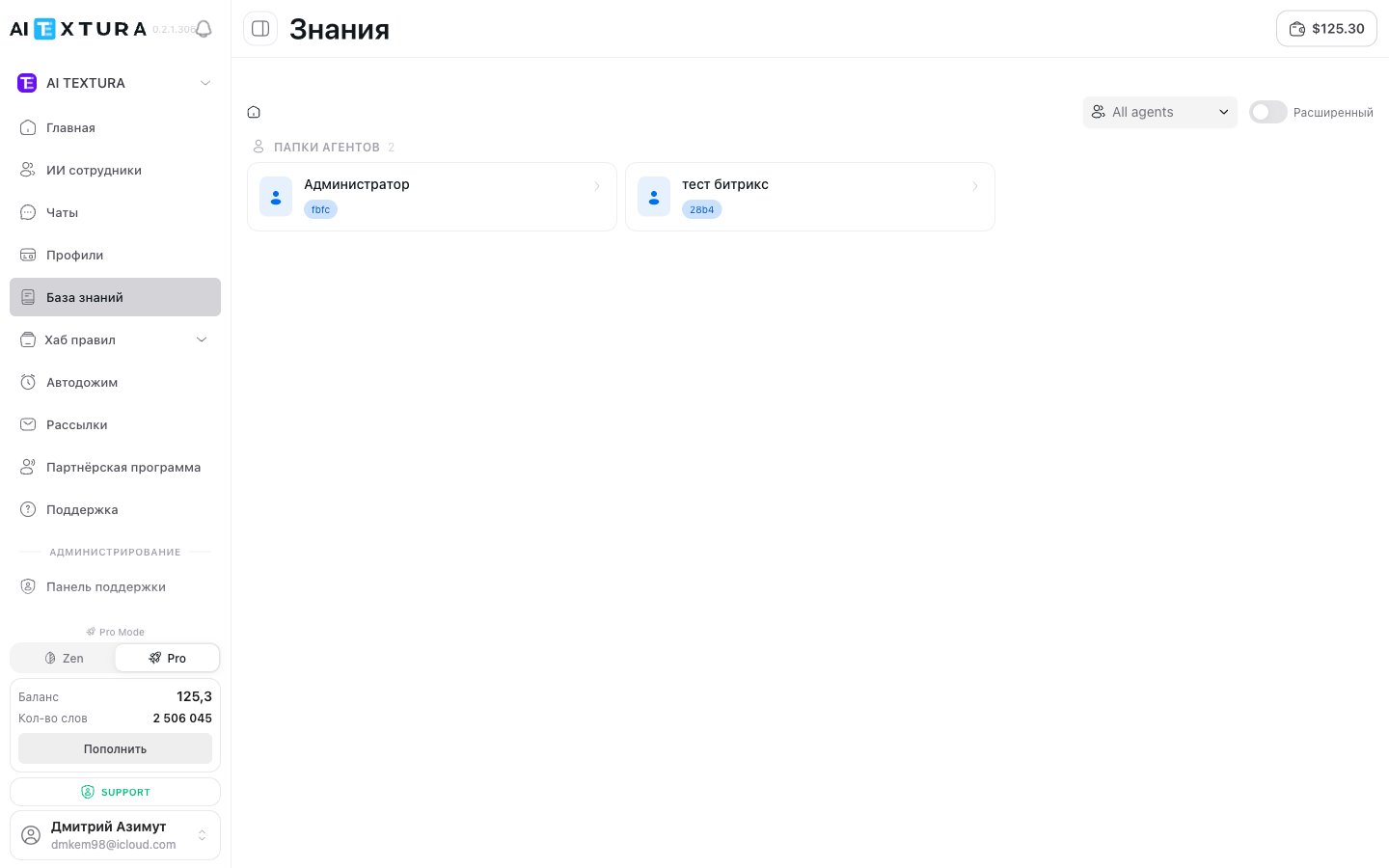Click the Поддержка question mark icon
This screenshot has height=868, width=1389.
(x=28, y=509)
